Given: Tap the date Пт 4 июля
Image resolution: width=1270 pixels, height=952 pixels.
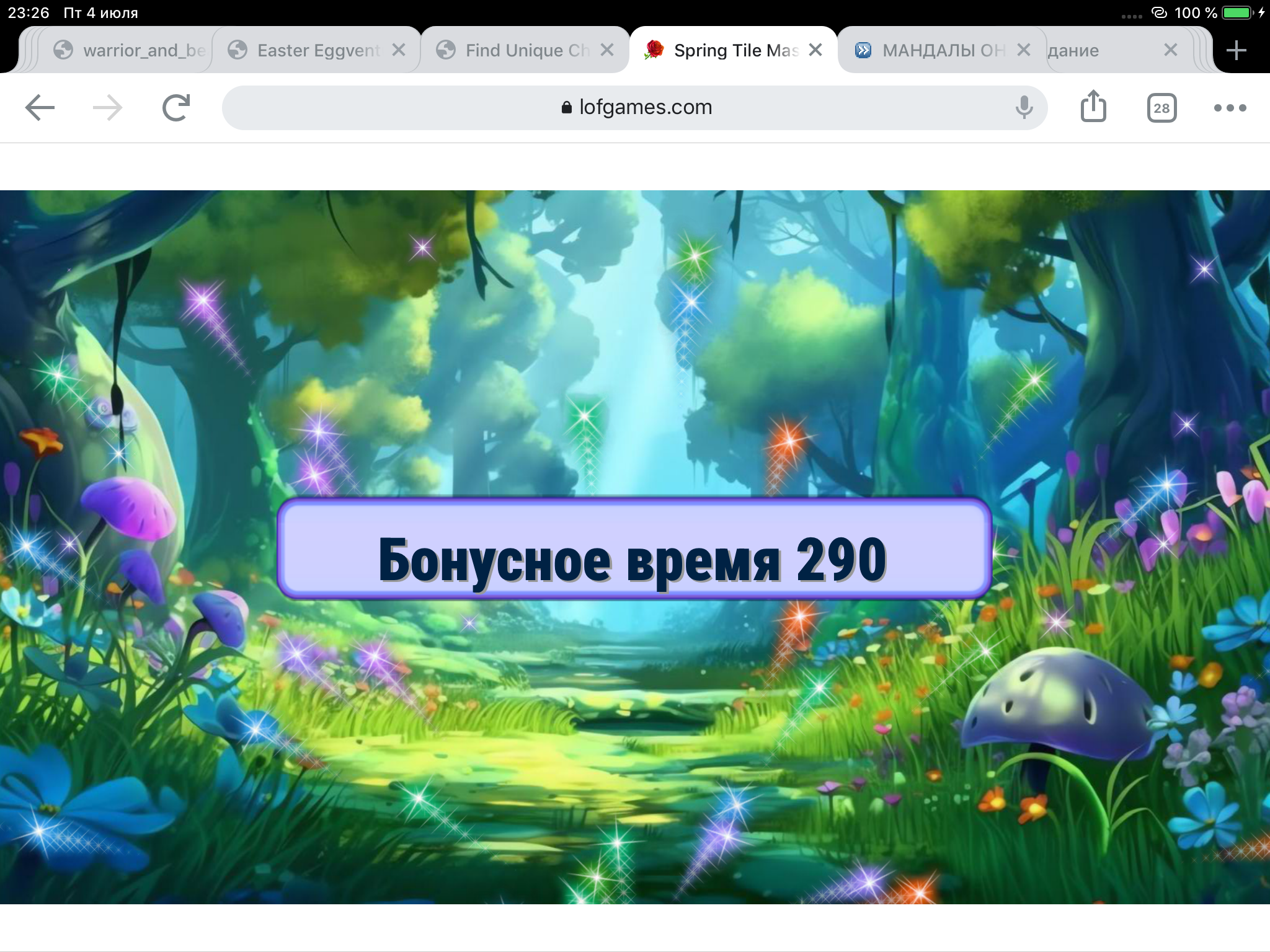Looking at the screenshot, I should click(100, 12).
